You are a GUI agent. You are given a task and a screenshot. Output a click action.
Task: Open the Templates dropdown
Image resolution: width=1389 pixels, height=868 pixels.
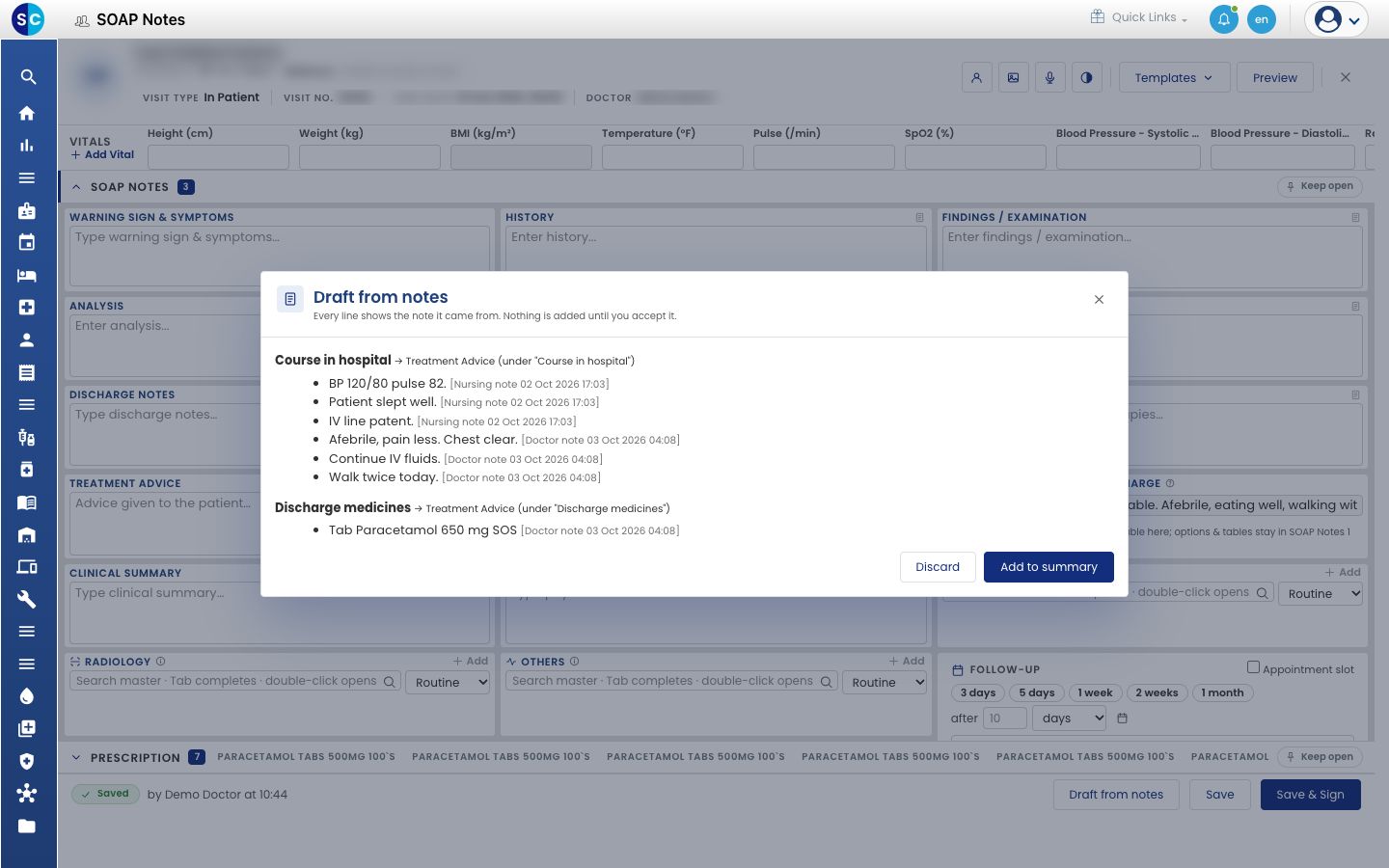coord(1174,77)
